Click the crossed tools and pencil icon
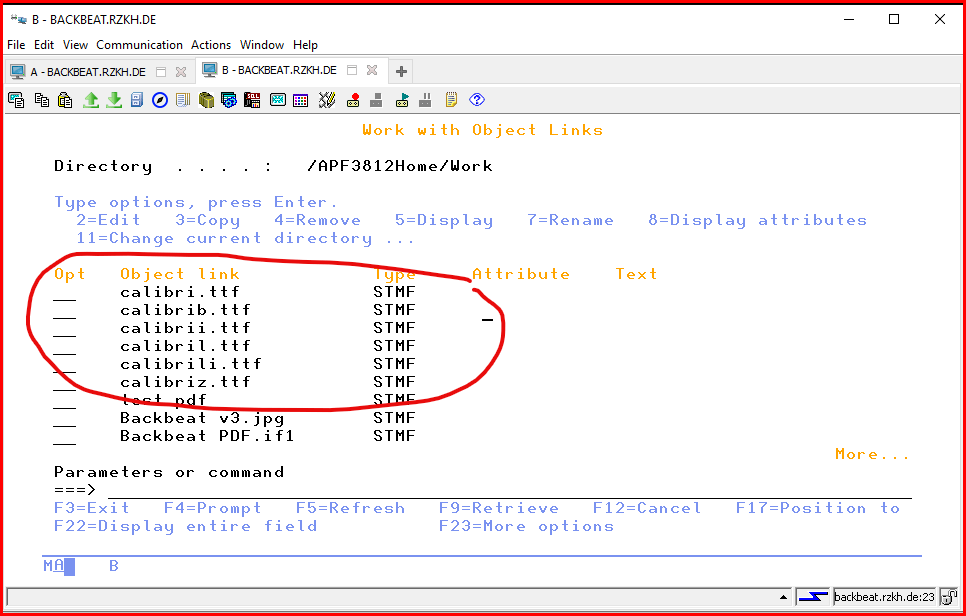The image size is (966, 616). (327, 100)
